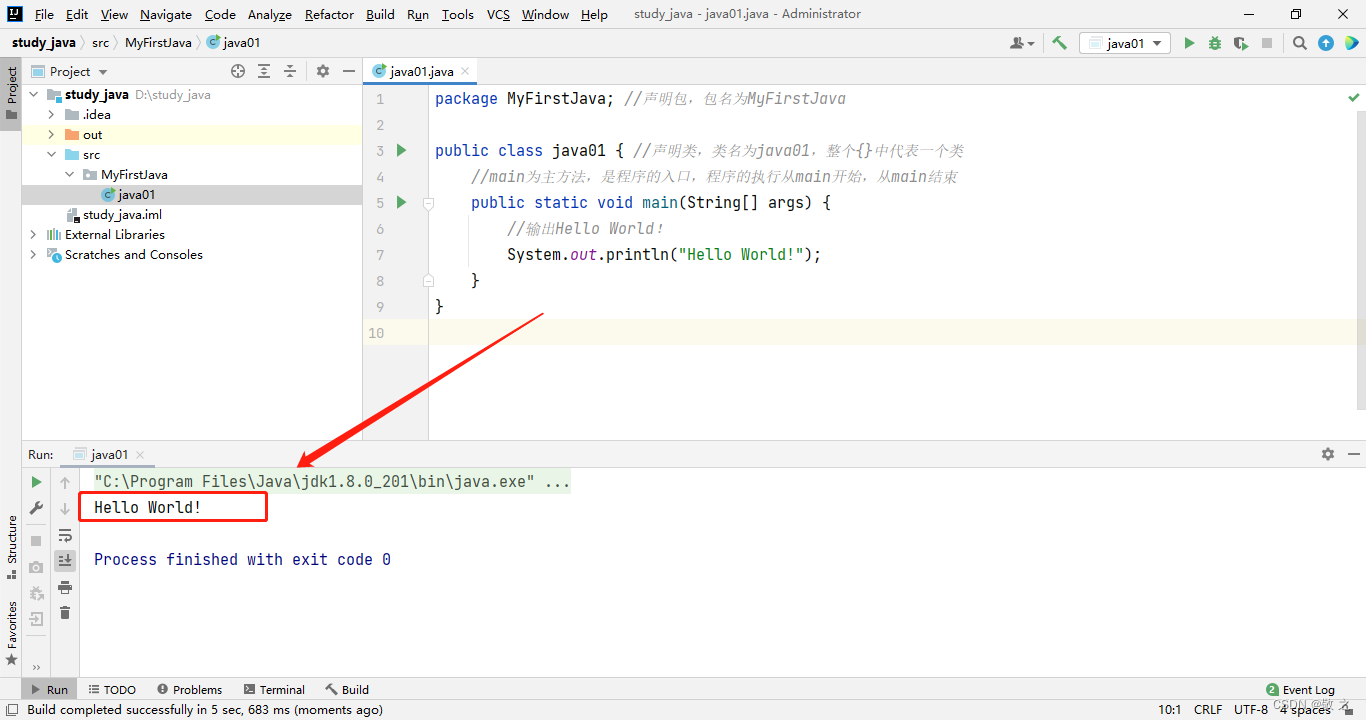This screenshot has width=1366, height=720.
Task: Click the run gutter arrow beside main method
Action: tap(402, 202)
